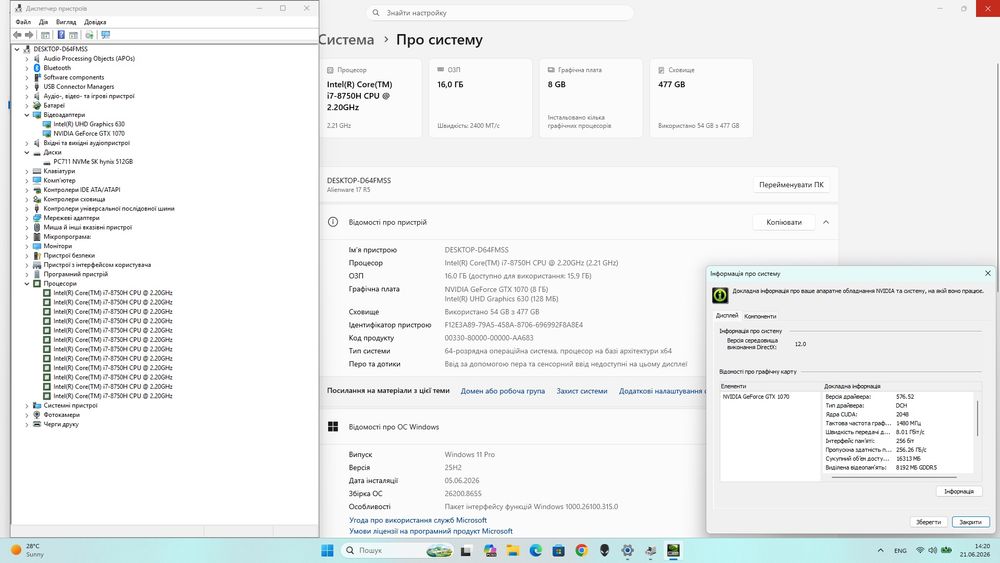Open File Explorer from the taskbar
Image resolution: width=1000 pixels, height=563 pixels.
pos(513,551)
